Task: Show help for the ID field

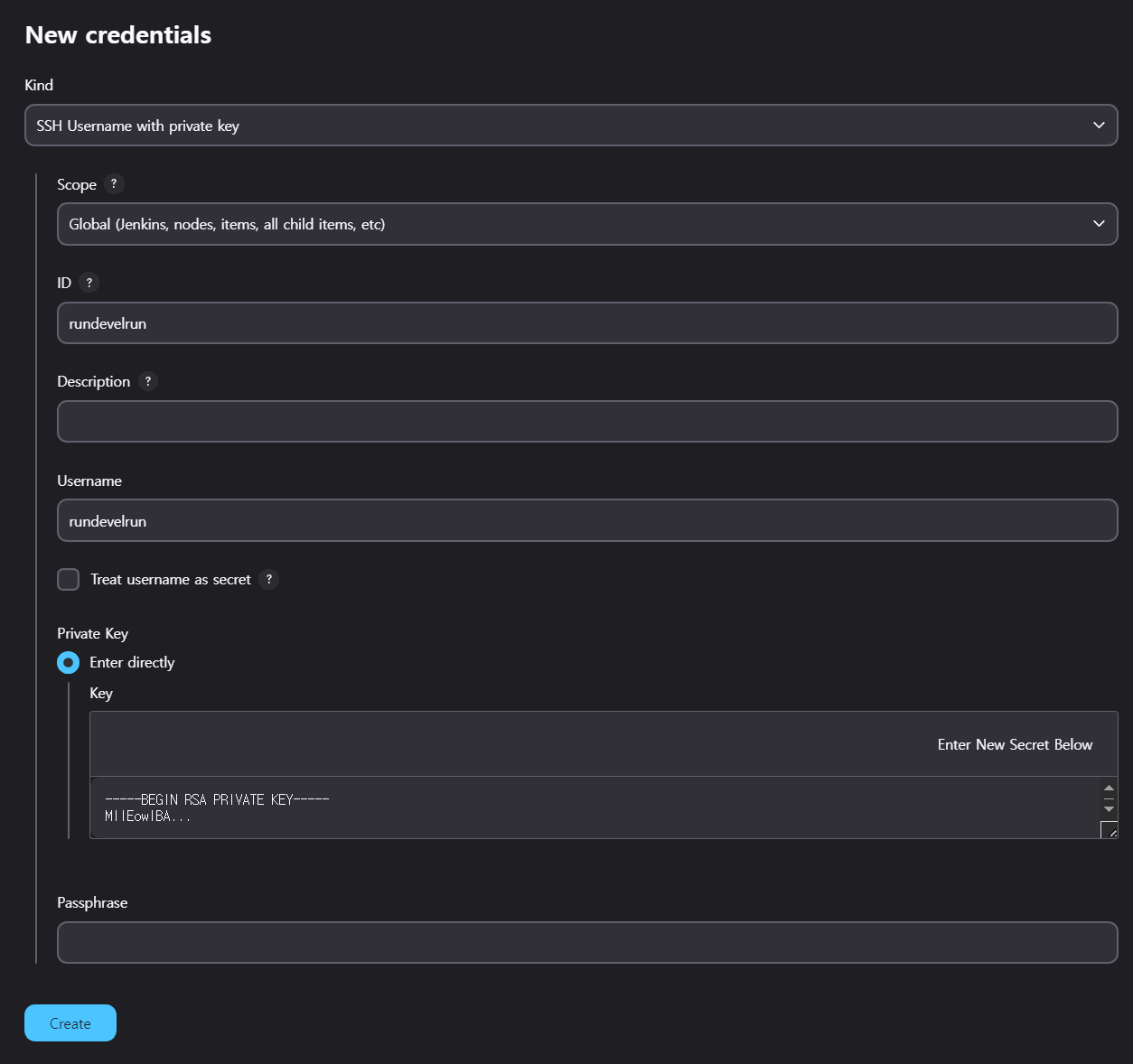Action: coord(89,283)
